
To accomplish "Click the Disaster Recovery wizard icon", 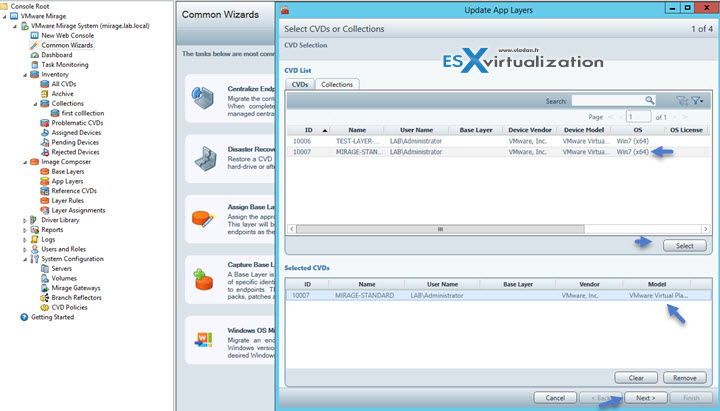I will (x=205, y=159).
